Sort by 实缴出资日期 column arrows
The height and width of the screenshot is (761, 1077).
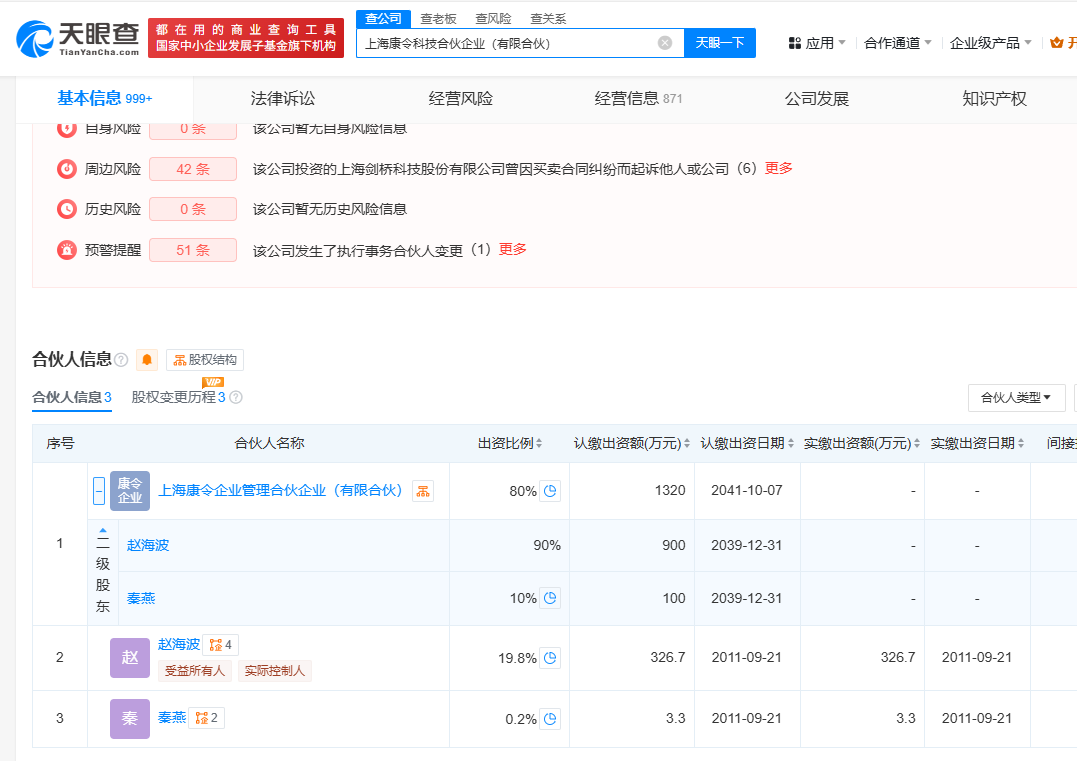(x=1021, y=444)
